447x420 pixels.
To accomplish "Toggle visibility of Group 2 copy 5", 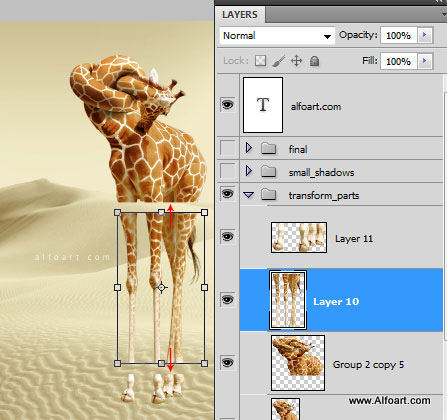I will [228, 362].
